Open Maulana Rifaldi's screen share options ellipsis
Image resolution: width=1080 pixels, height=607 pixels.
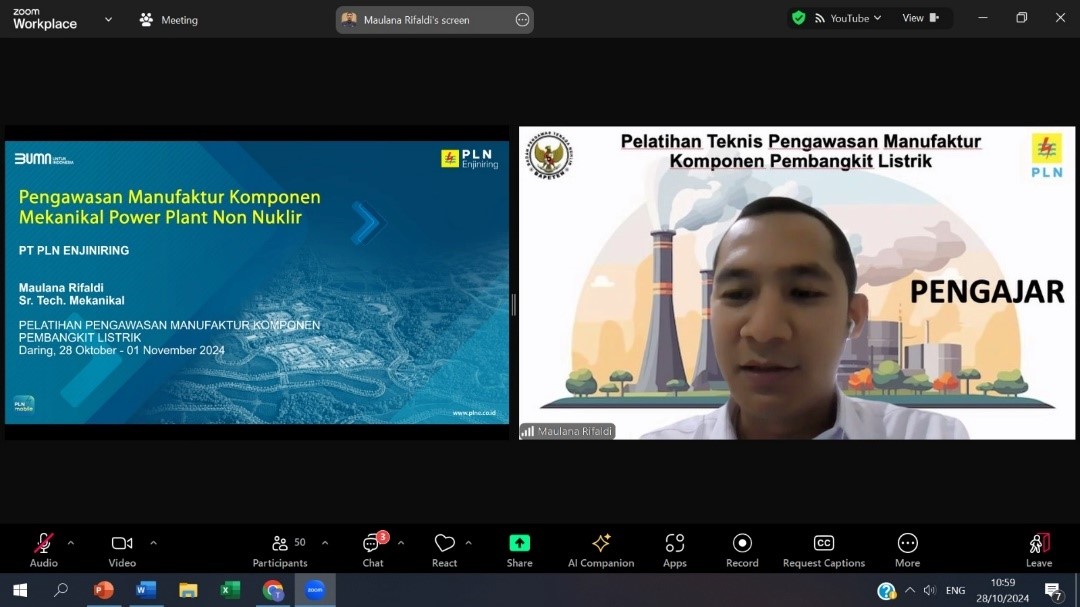[522, 20]
